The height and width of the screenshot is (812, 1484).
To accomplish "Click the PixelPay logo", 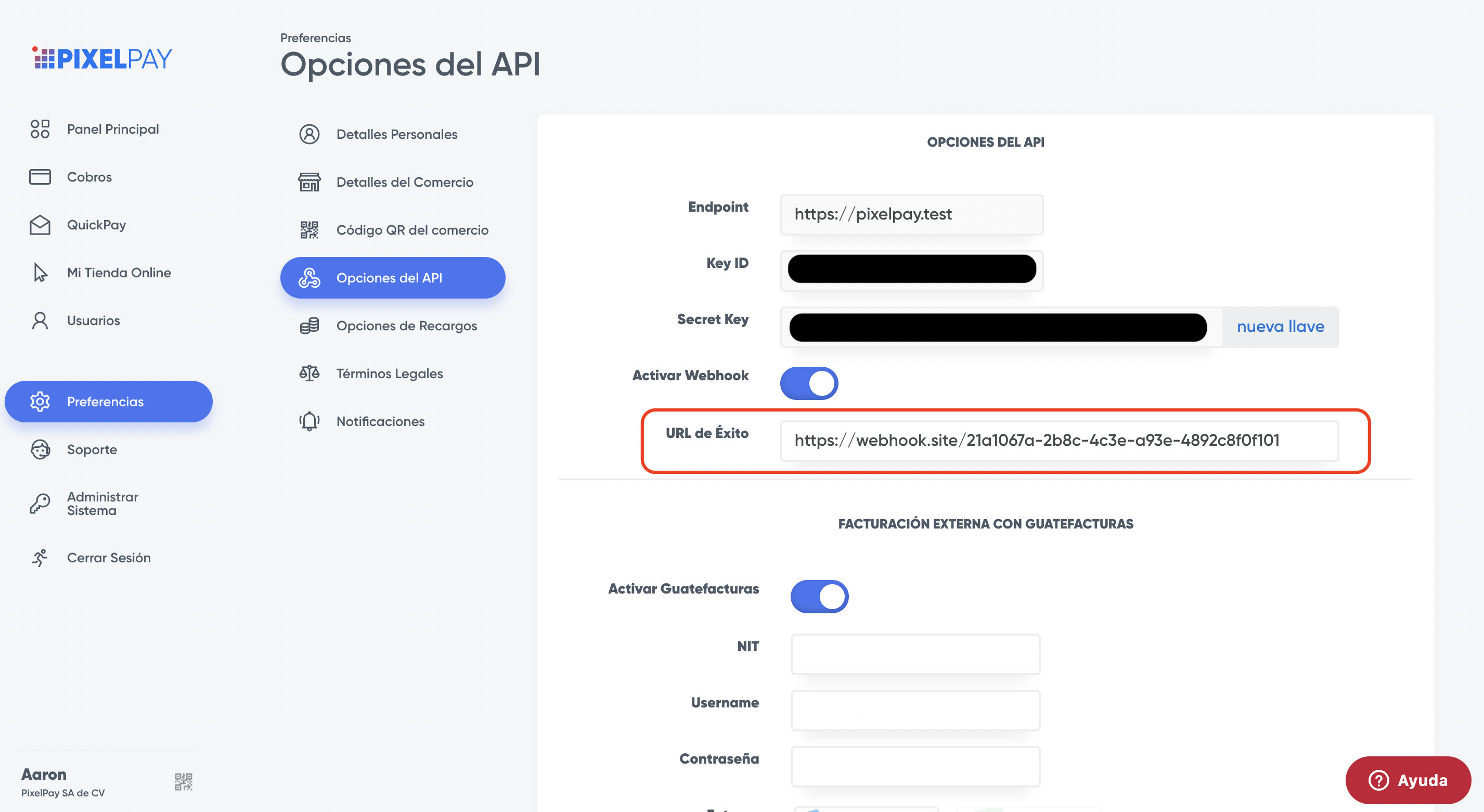I will pos(102,59).
